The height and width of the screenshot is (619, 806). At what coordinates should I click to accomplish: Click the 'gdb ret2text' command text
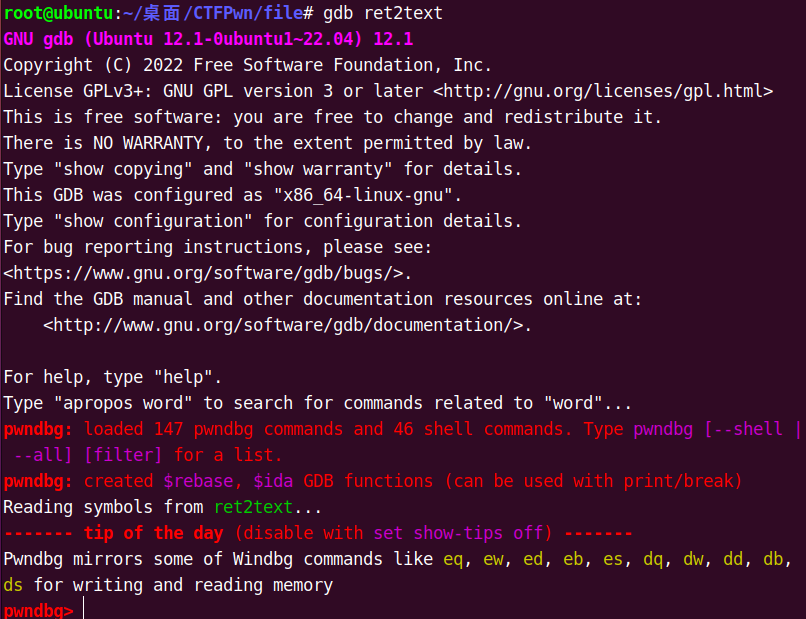(382, 13)
